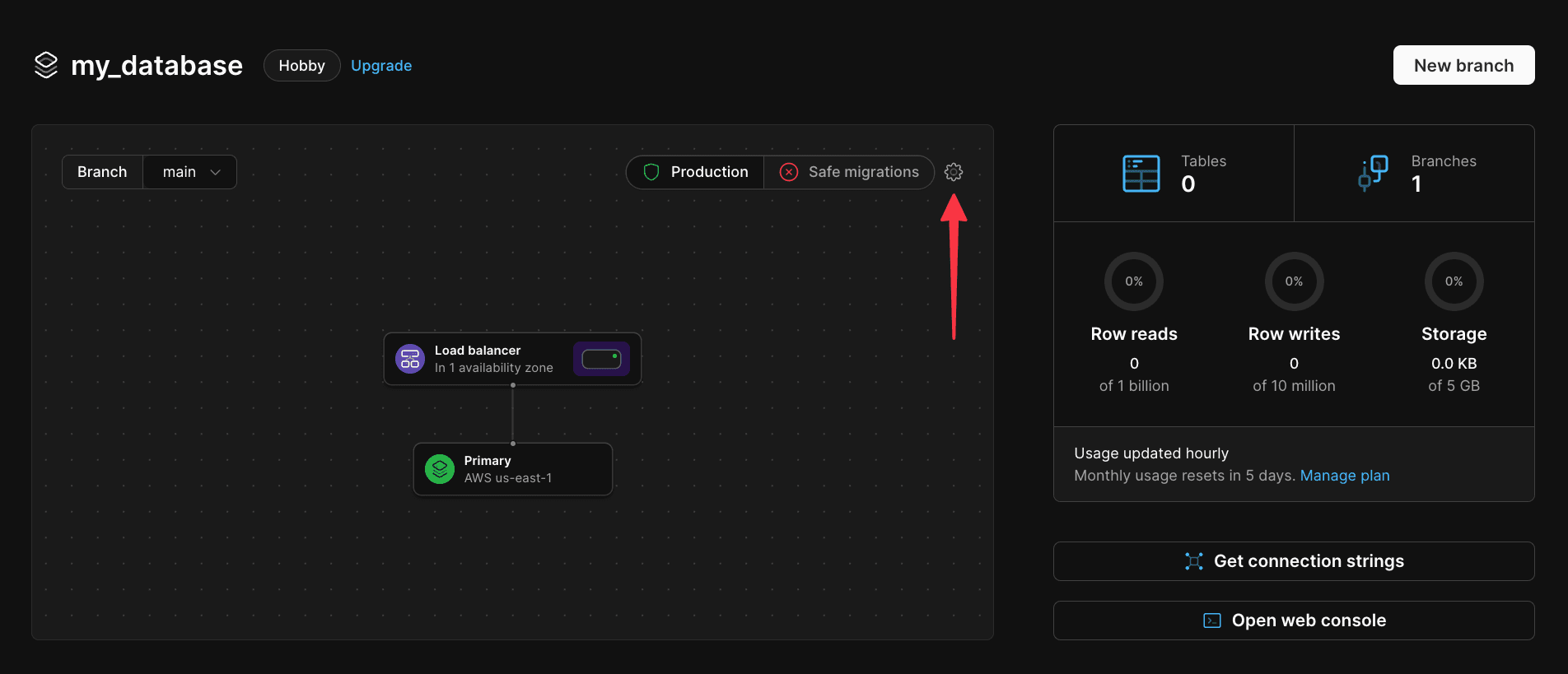The image size is (1568, 674).
Task: Click the Branches fork icon
Action: coord(1373,174)
